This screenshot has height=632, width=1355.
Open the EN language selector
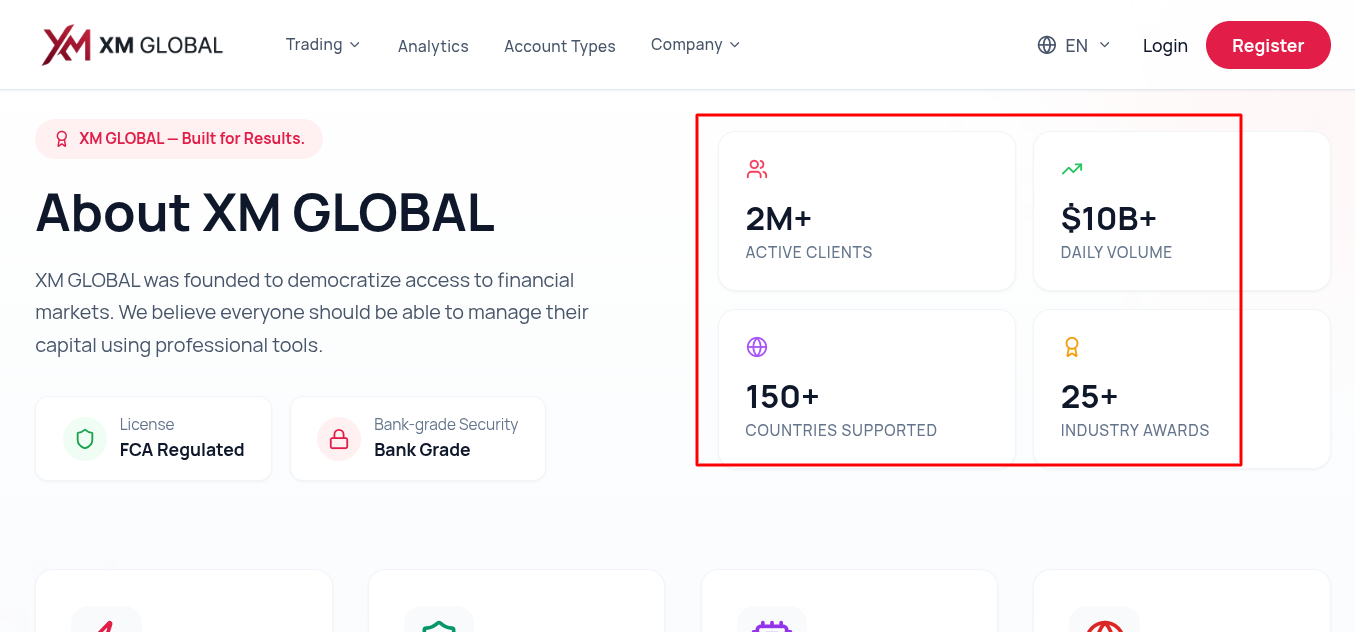point(1074,45)
